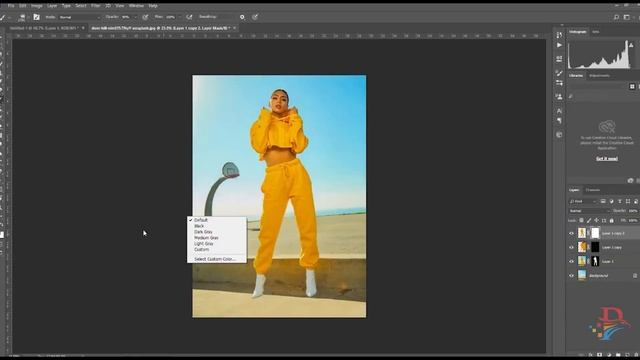Choose Dark Gray canvas color option

[x=217, y=232]
